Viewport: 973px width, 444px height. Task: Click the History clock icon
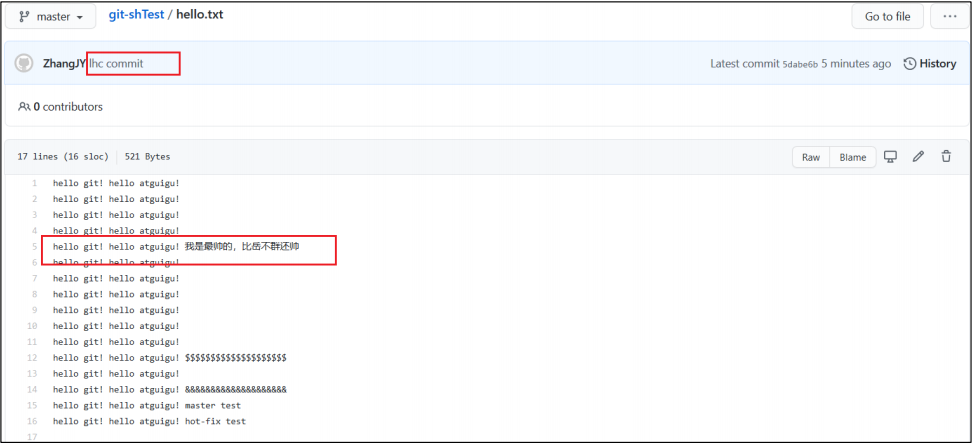pyautogui.click(x=910, y=63)
